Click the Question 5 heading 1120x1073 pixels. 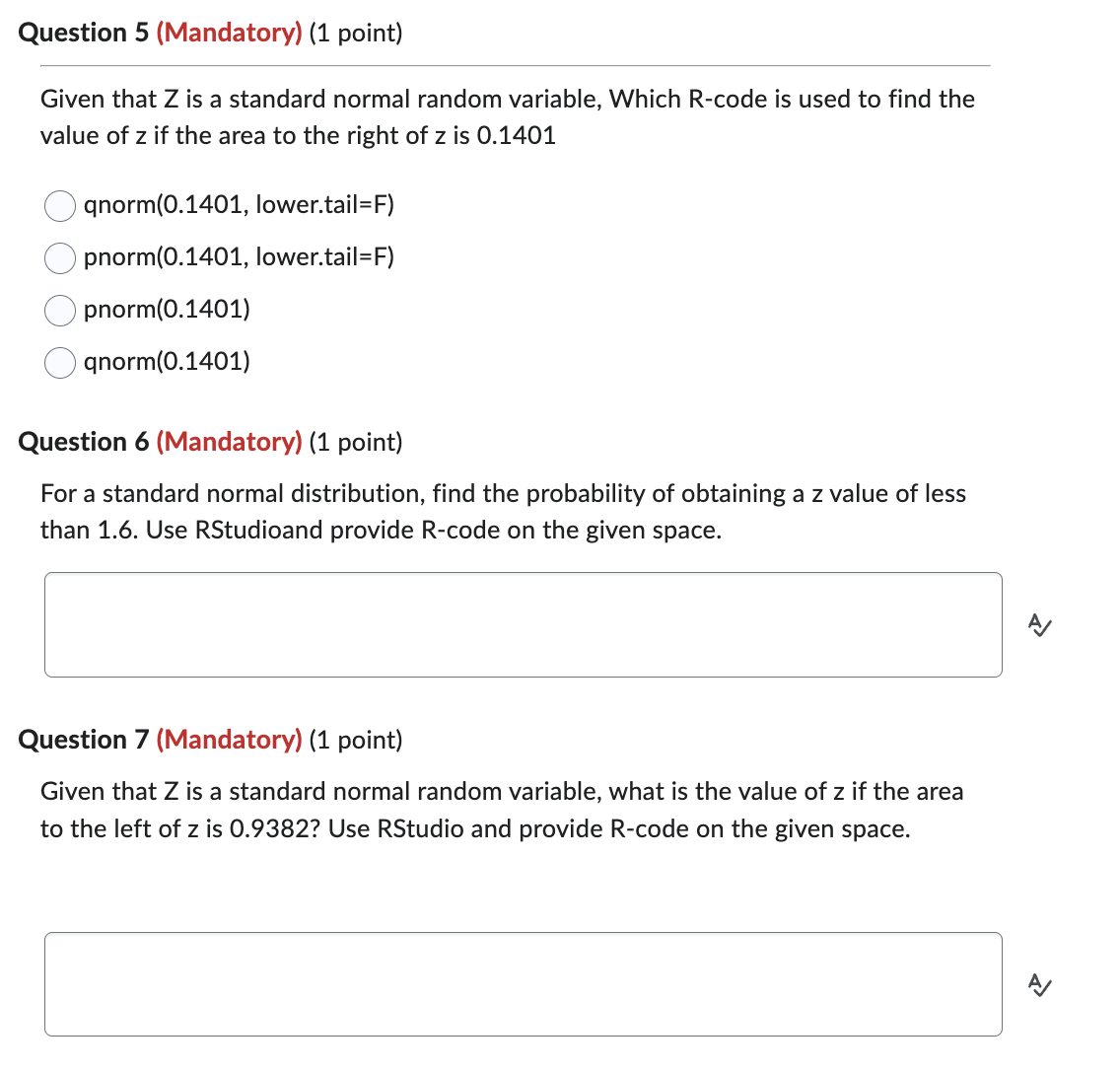[x=83, y=33]
